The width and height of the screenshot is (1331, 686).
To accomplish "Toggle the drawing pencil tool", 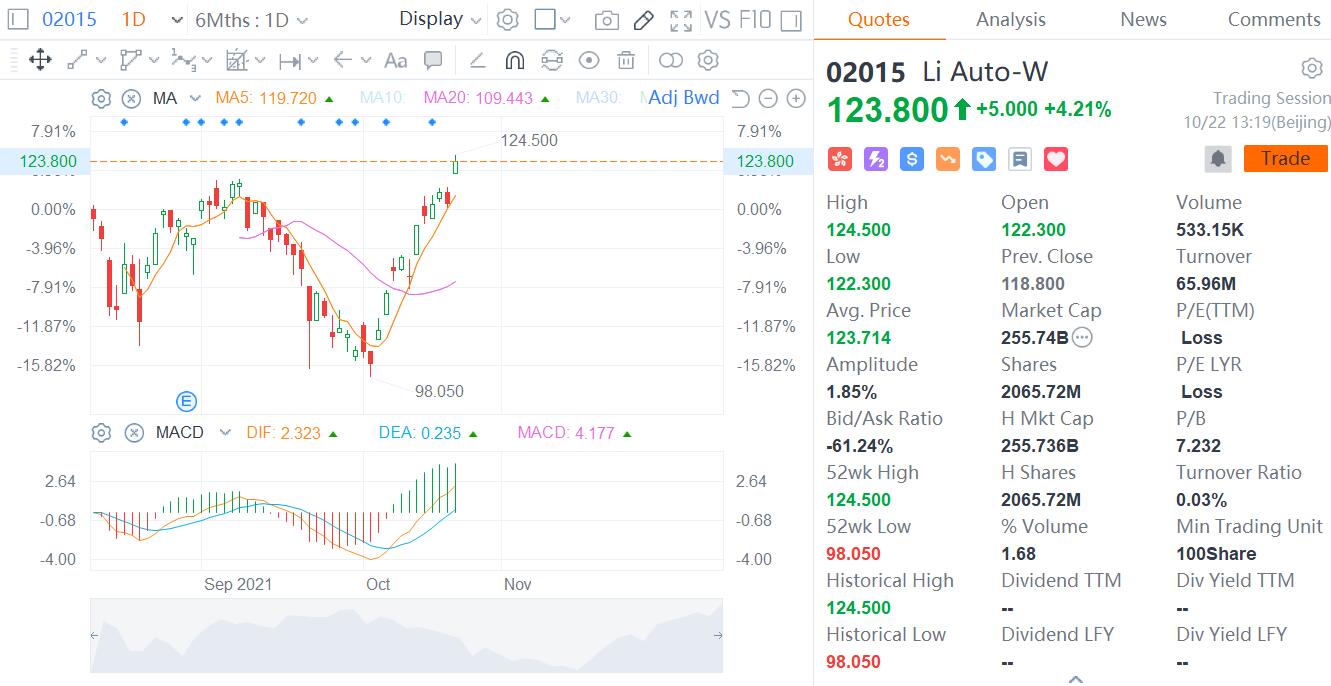I will pos(644,20).
